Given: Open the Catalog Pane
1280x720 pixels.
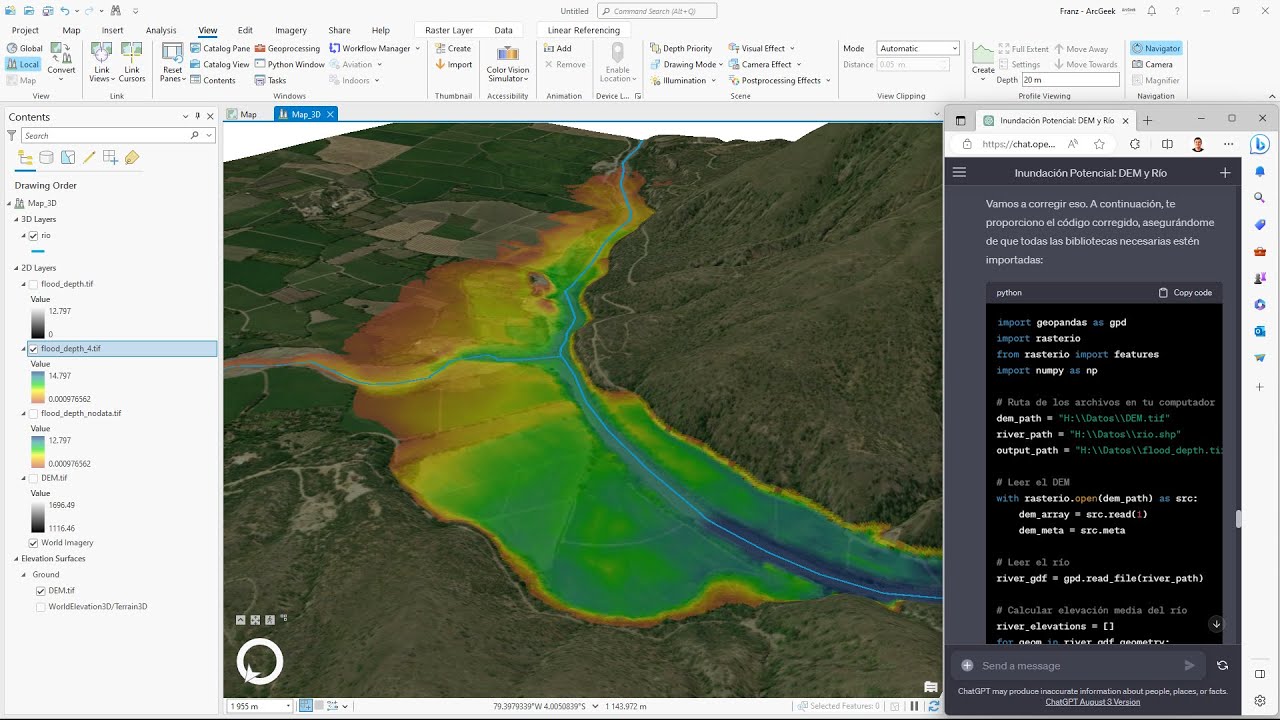Looking at the screenshot, I should point(220,48).
